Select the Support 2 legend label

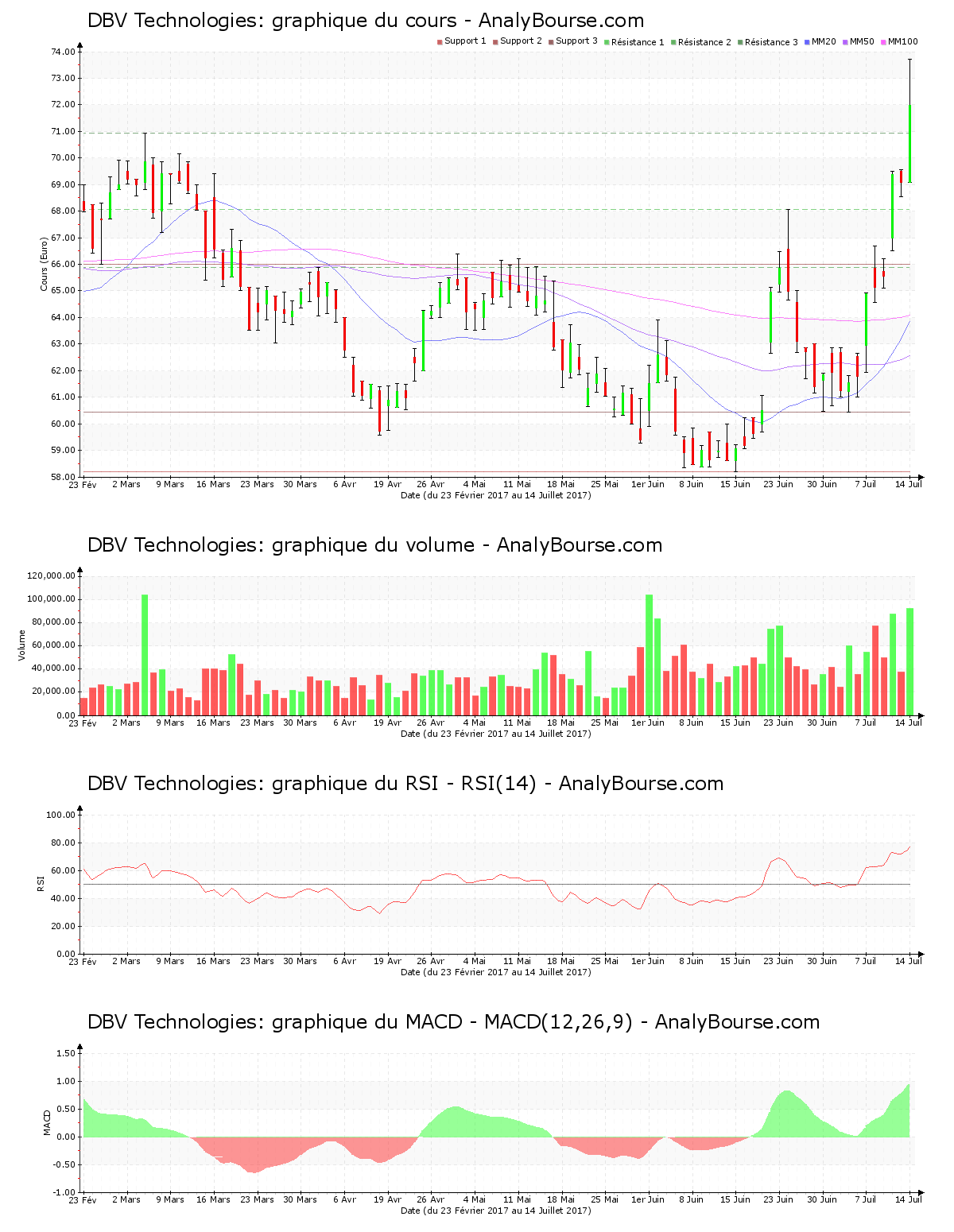point(521,41)
